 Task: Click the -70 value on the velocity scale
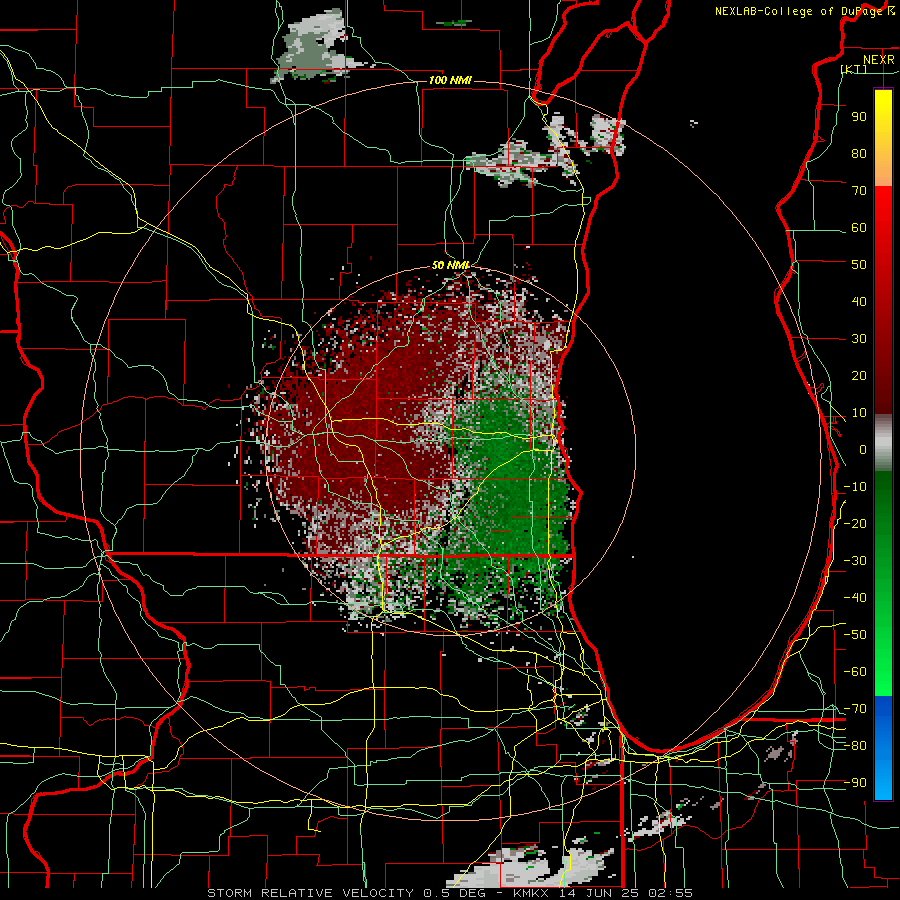tap(855, 709)
